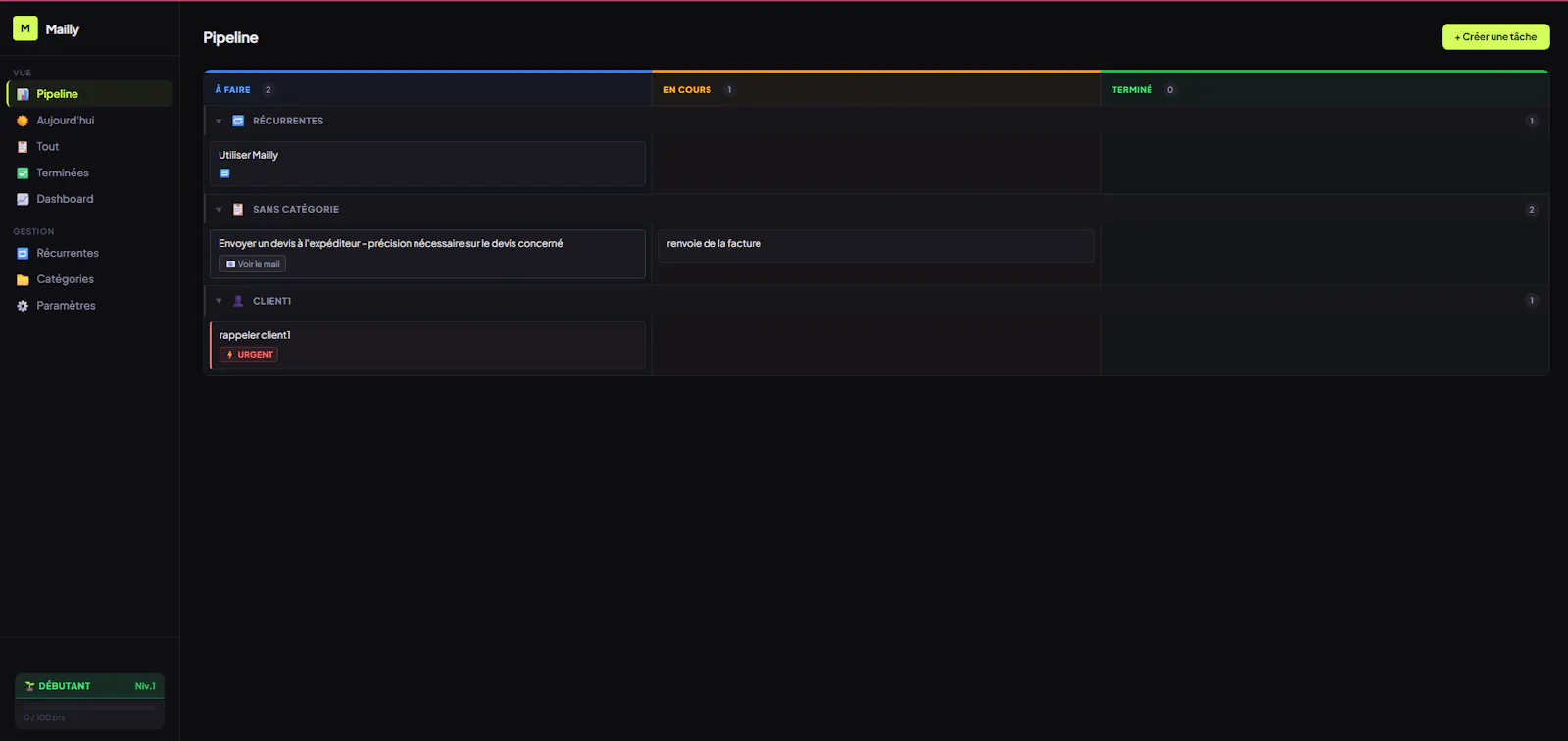The height and width of the screenshot is (741, 1568).
Task: Click the CLIENT1 group count badge
Action: point(1532,301)
